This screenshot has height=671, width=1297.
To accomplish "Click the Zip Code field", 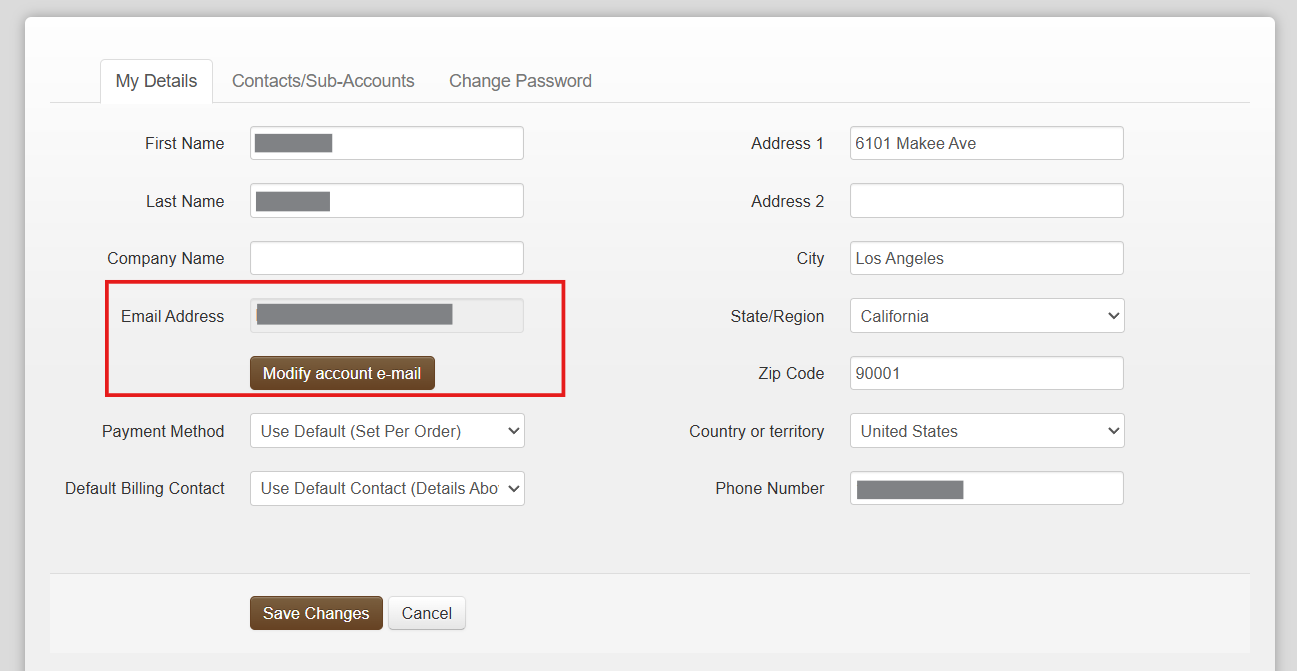I will click(x=986, y=374).
